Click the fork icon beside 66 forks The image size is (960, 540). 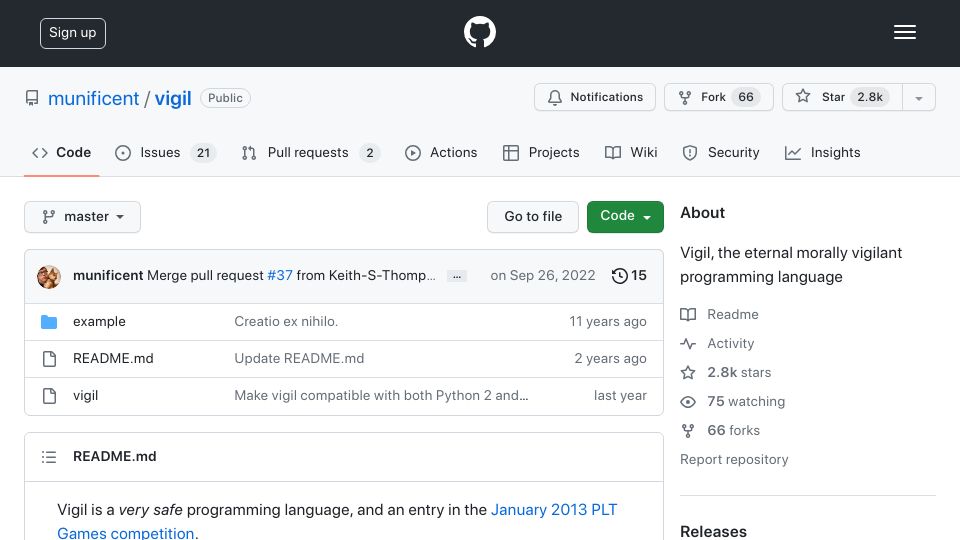(688, 430)
